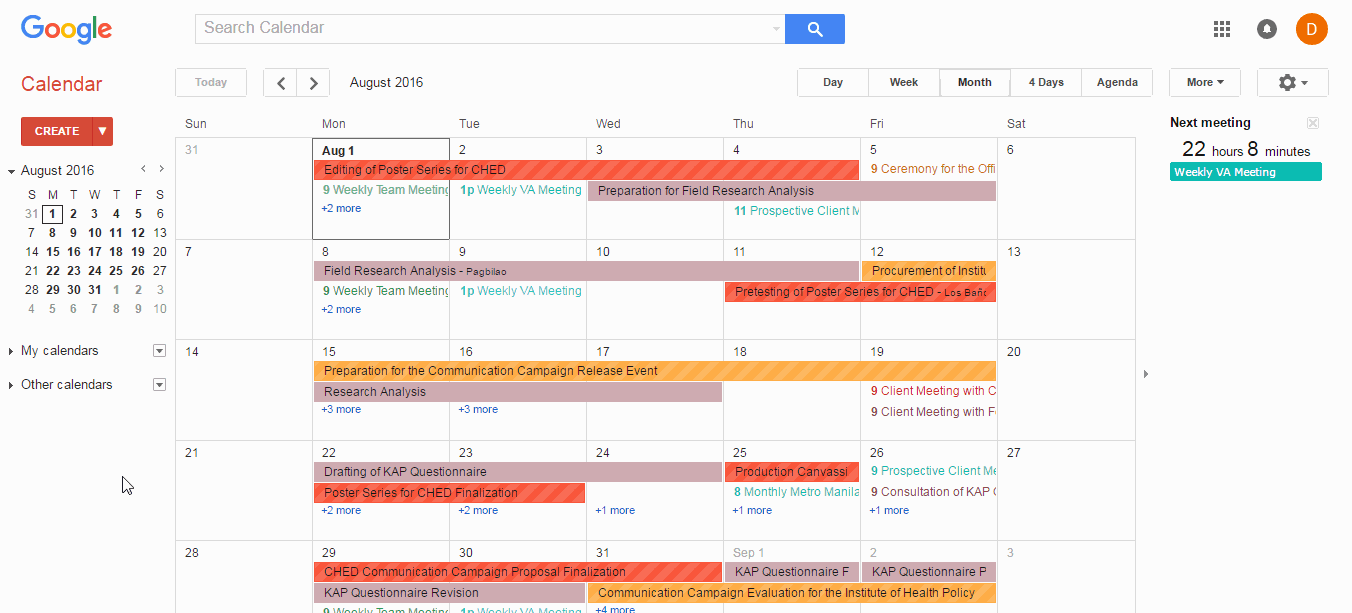Open 9 Client Meeting with C event
Viewport: 1352px width, 613px height.
(932, 391)
